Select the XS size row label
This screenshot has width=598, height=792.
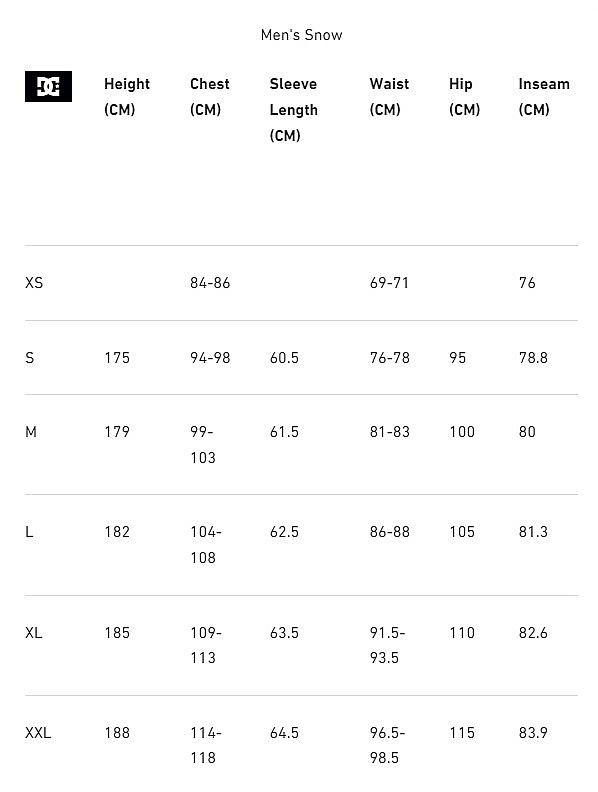[x=34, y=283]
